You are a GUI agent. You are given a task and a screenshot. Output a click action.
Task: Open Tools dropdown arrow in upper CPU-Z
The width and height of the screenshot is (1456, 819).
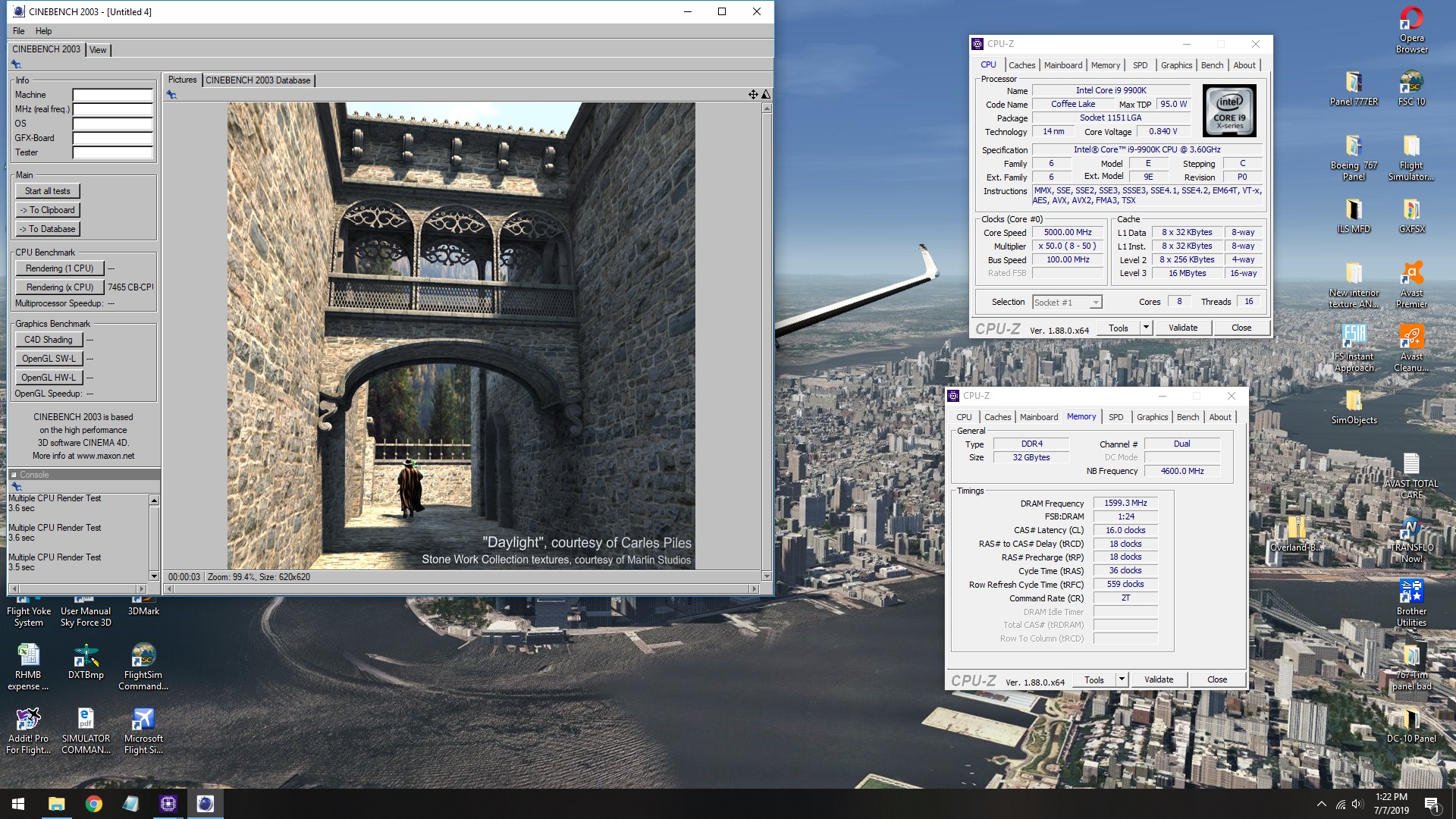(x=1146, y=328)
